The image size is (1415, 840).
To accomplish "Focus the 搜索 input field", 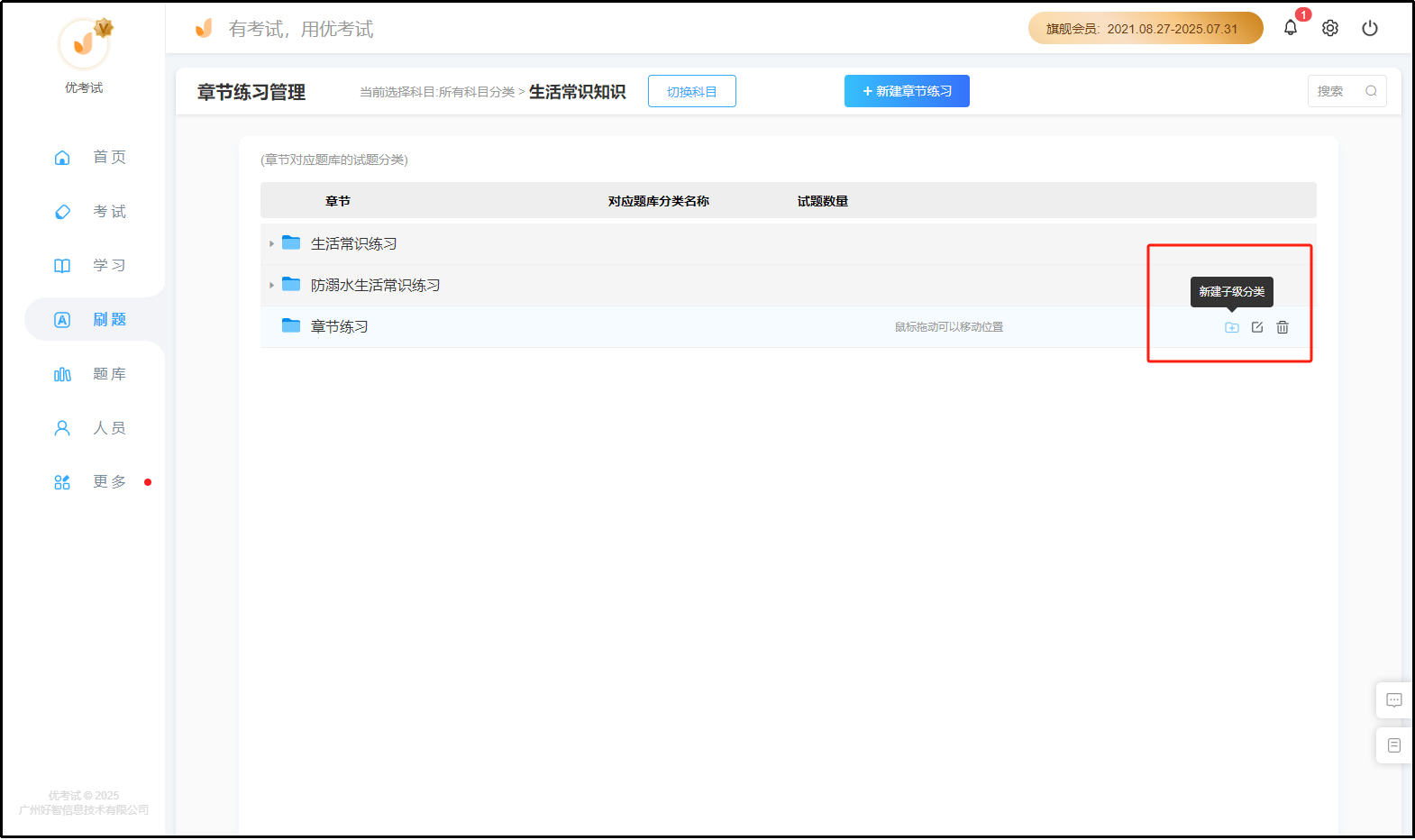I will coord(1347,91).
